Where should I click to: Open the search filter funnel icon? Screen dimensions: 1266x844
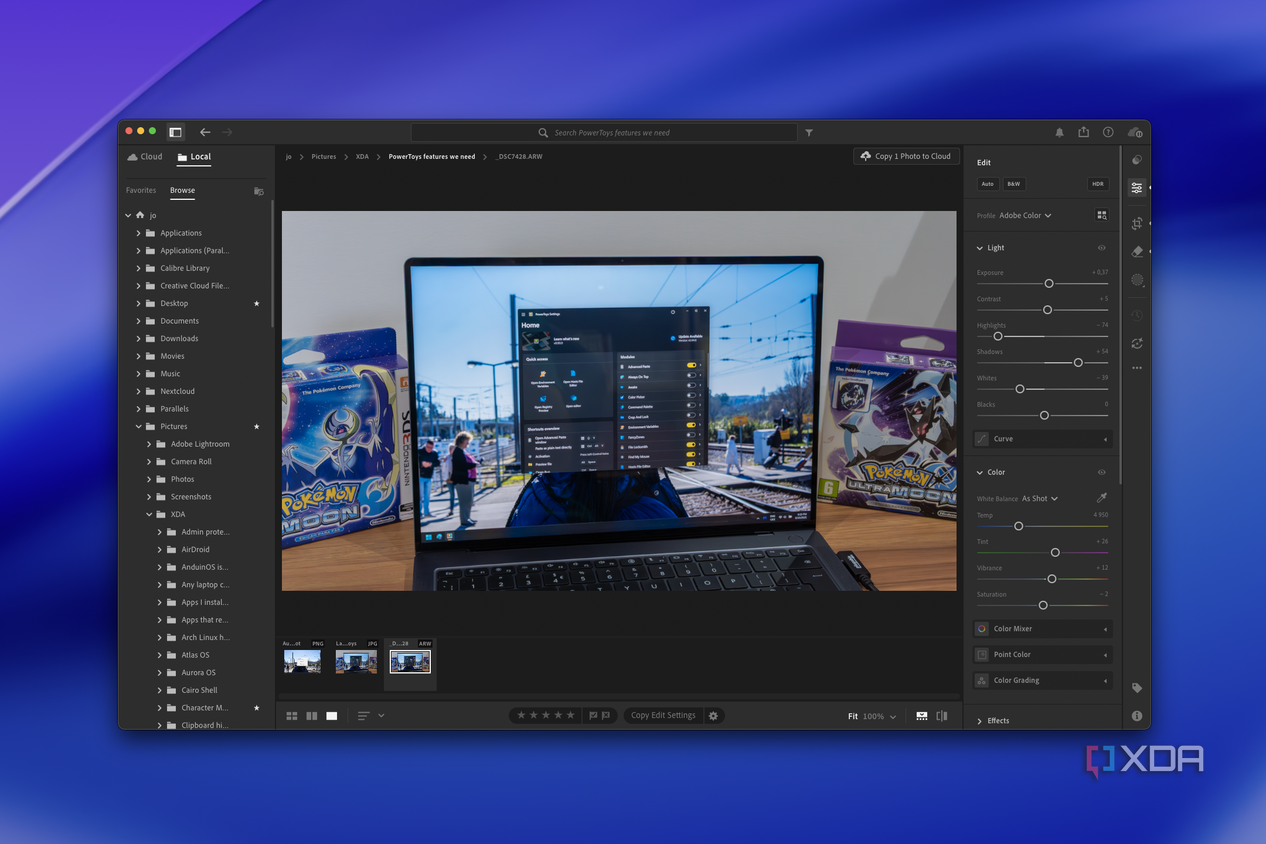[809, 132]
